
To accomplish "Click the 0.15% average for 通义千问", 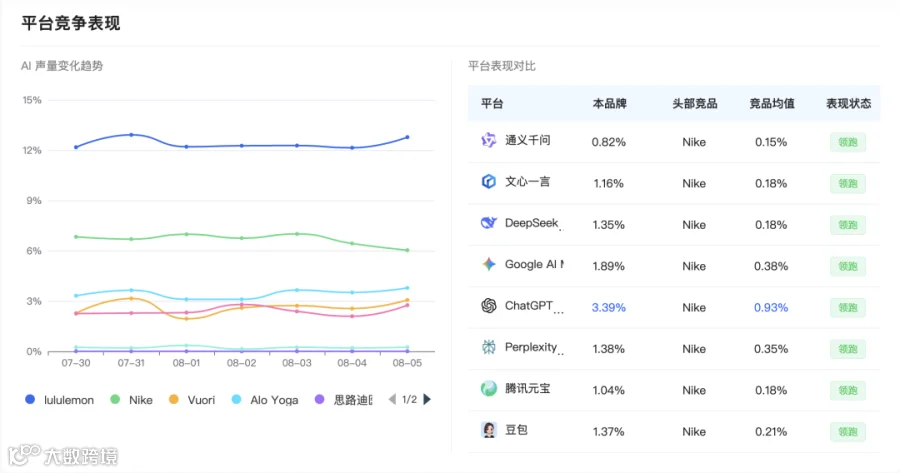I will coord(771,142).
